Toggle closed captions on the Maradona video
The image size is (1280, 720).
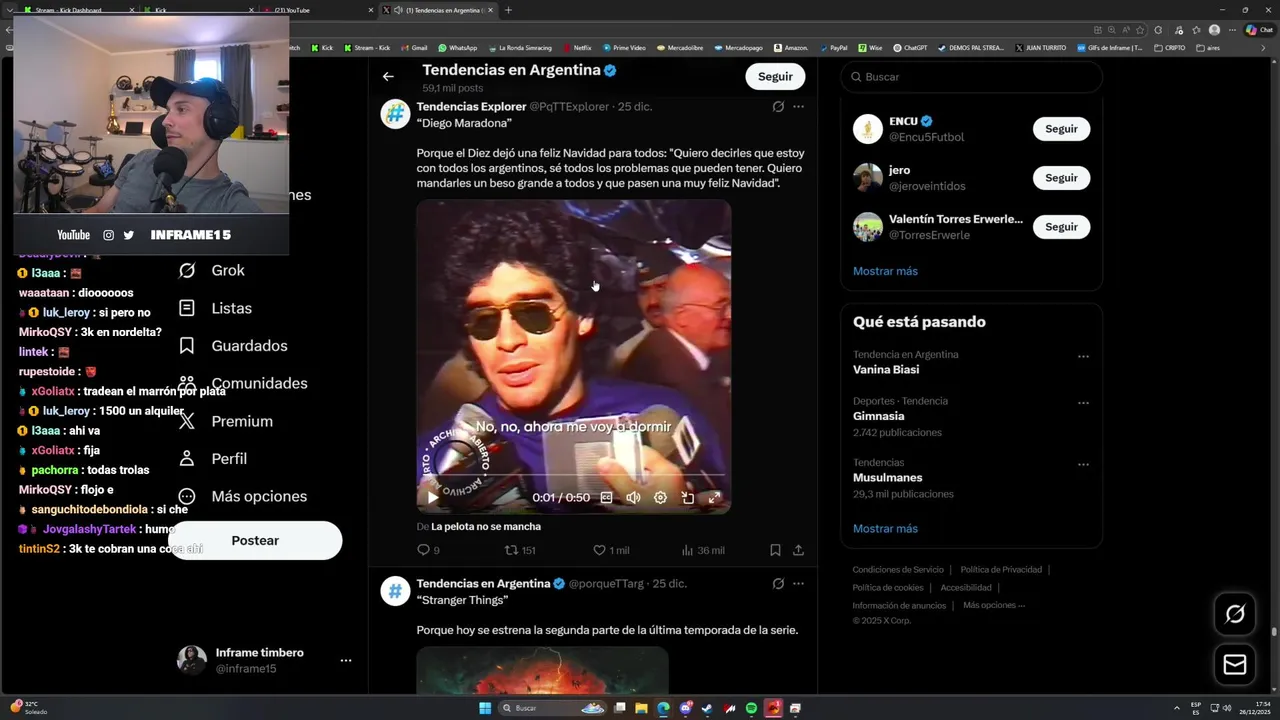coord(606,497)
